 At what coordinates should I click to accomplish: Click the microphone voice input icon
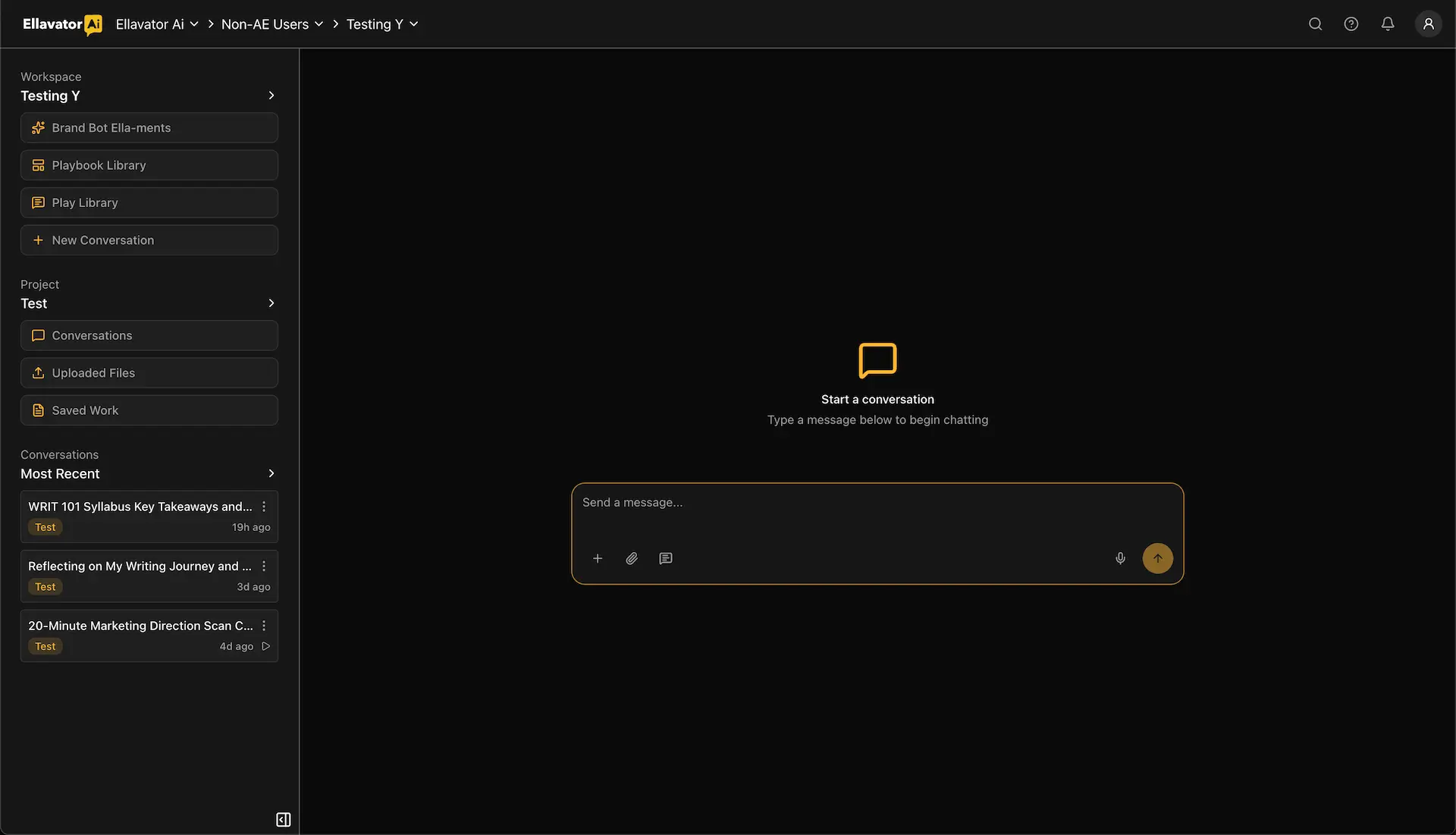pos(1120,559)
